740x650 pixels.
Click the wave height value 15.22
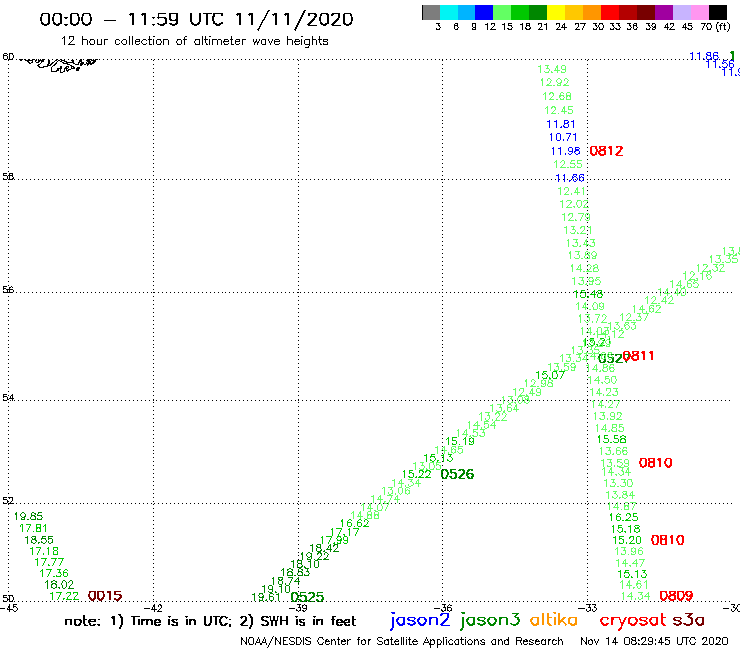tap(416, 474)
